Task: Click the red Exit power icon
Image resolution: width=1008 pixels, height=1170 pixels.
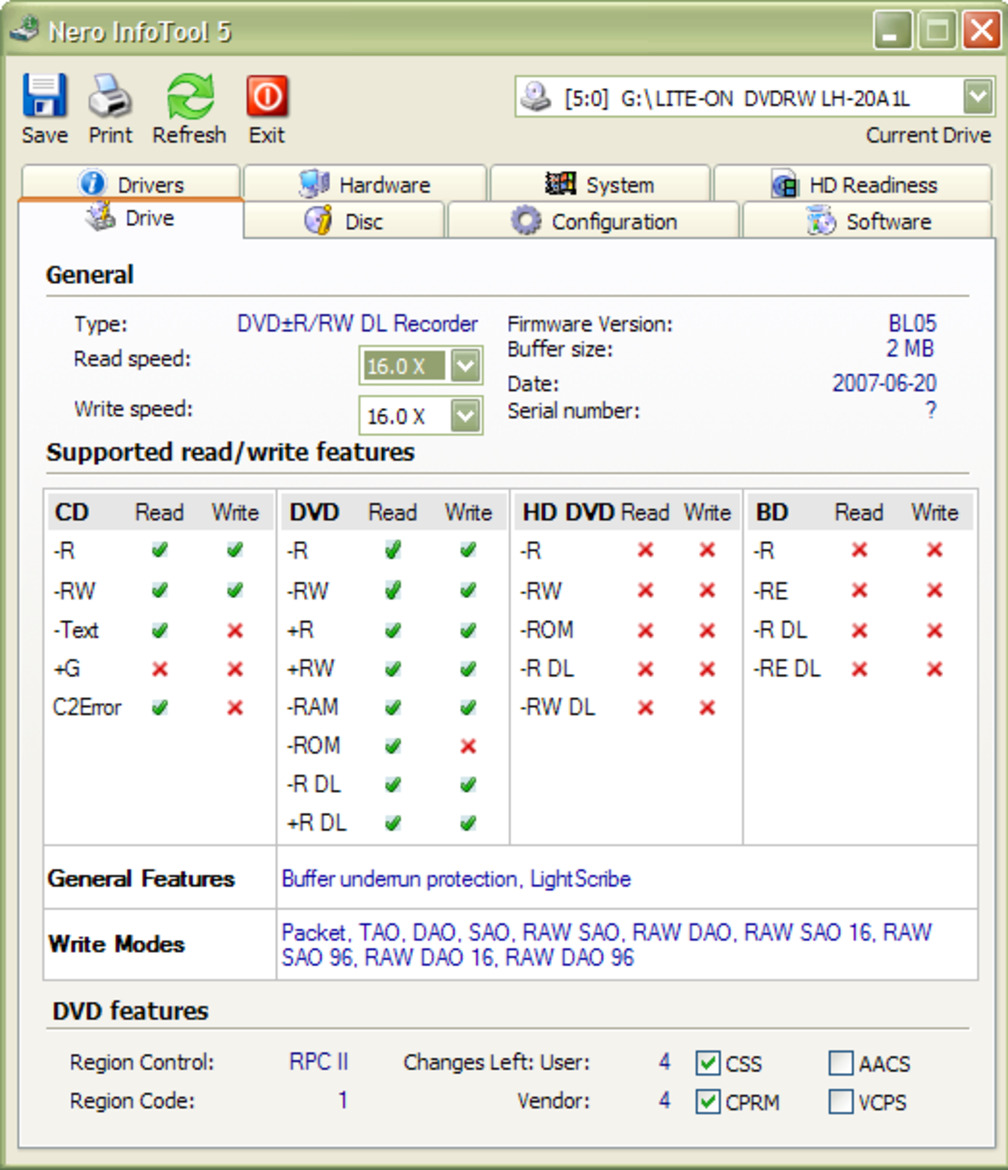Action: click(267, 96)
